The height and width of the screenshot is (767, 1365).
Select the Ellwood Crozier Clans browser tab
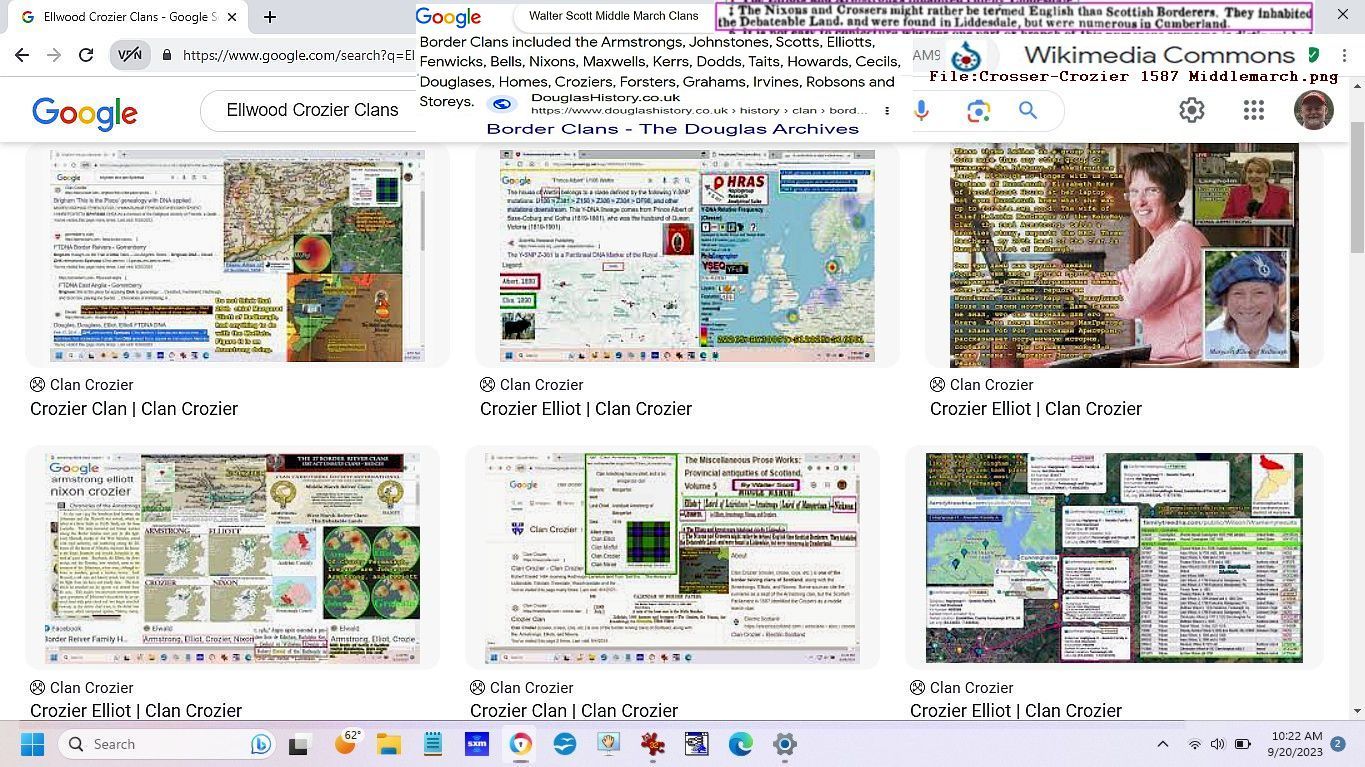pyautogui.click(x=128, y=17)
